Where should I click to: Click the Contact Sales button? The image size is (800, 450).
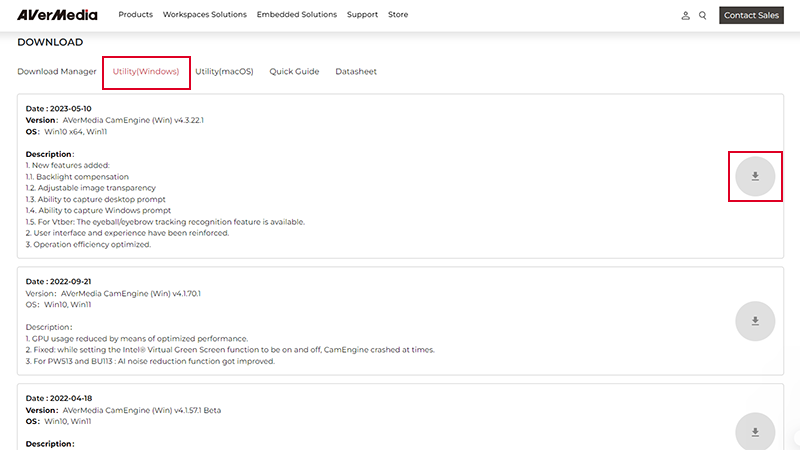tap(751, 15)
